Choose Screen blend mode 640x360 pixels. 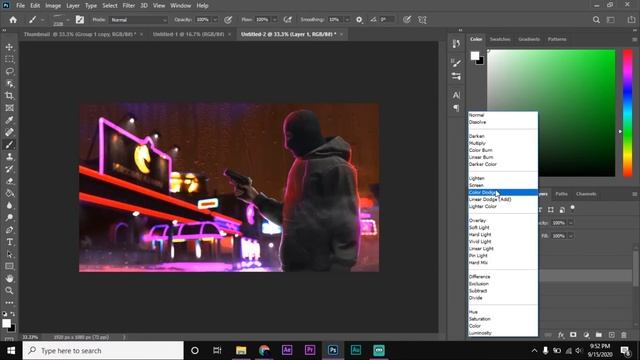503,185
